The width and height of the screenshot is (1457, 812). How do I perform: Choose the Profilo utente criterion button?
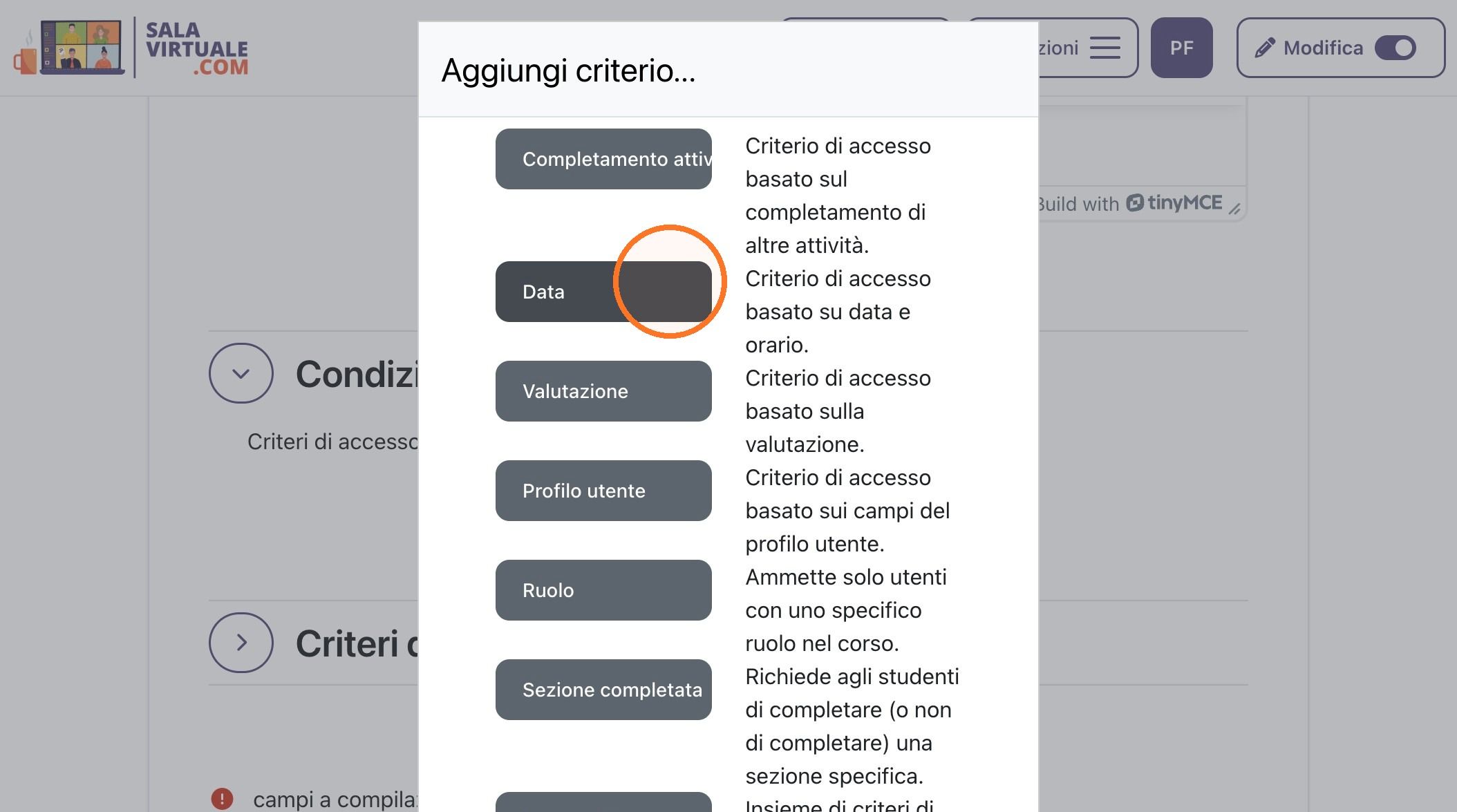603,491
